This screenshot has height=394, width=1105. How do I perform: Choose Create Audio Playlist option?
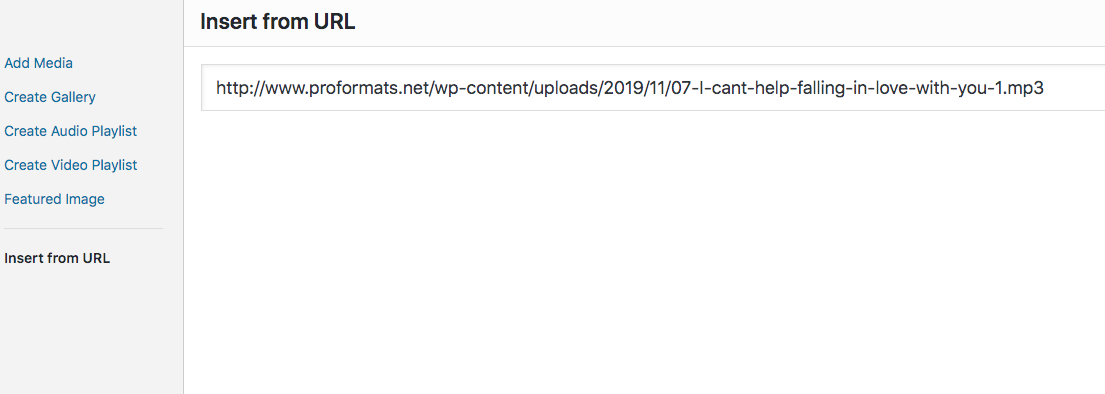[70, 131]
